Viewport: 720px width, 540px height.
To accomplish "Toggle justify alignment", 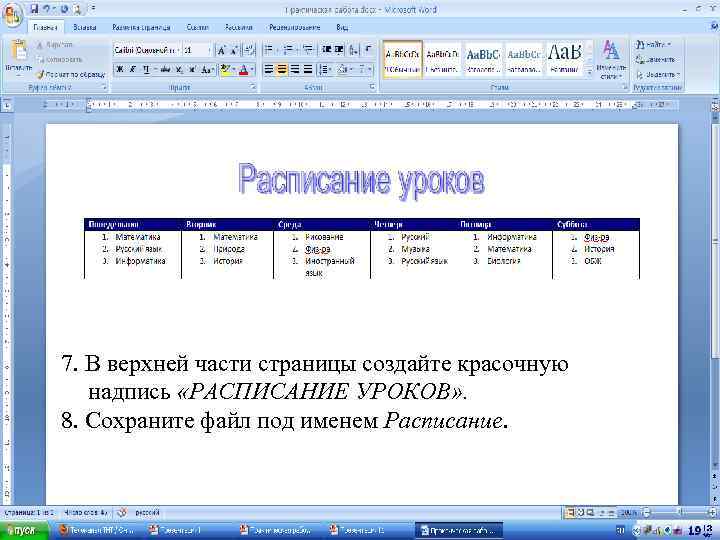I will pos(308,69).
